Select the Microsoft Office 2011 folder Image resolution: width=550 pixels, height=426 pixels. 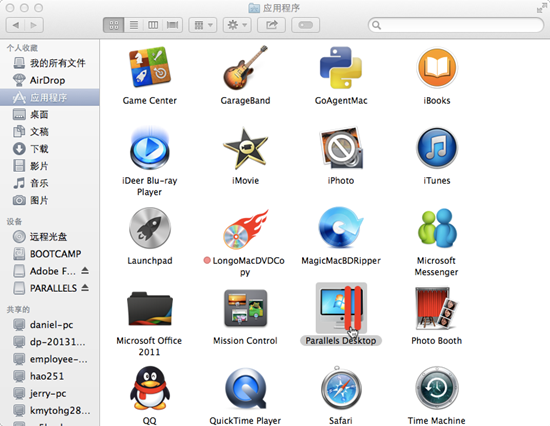tap(150, 309)
